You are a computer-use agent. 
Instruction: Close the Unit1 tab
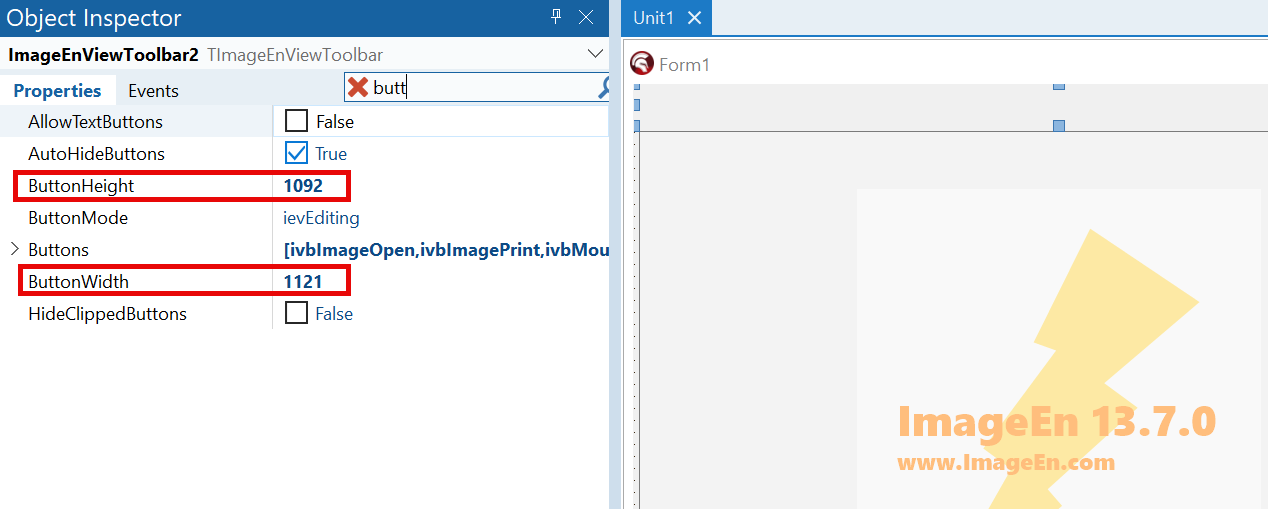[695, 18]
